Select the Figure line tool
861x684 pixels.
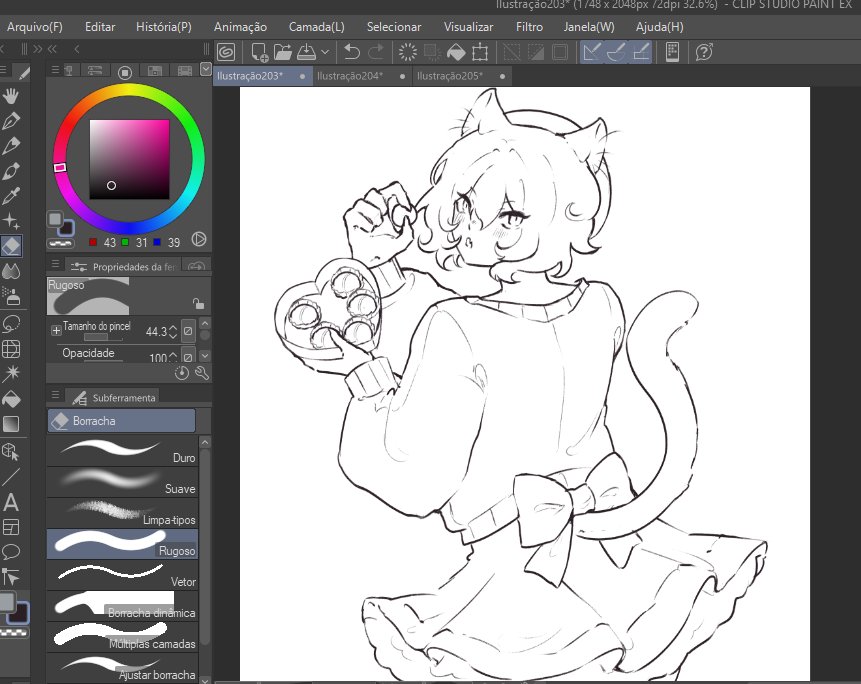[x=10, y=477]
